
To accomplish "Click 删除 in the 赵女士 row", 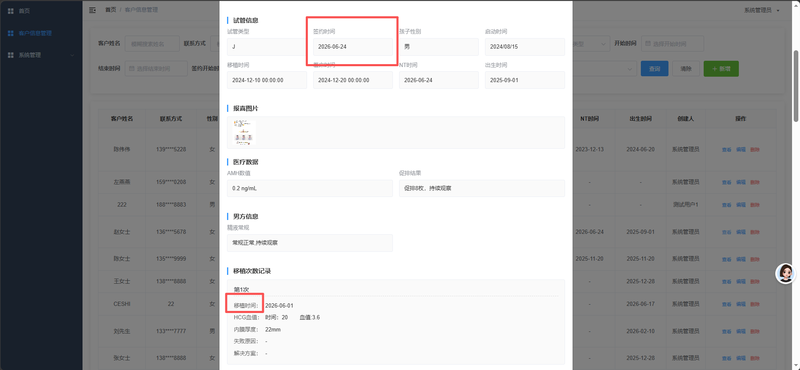I will 755,232.
